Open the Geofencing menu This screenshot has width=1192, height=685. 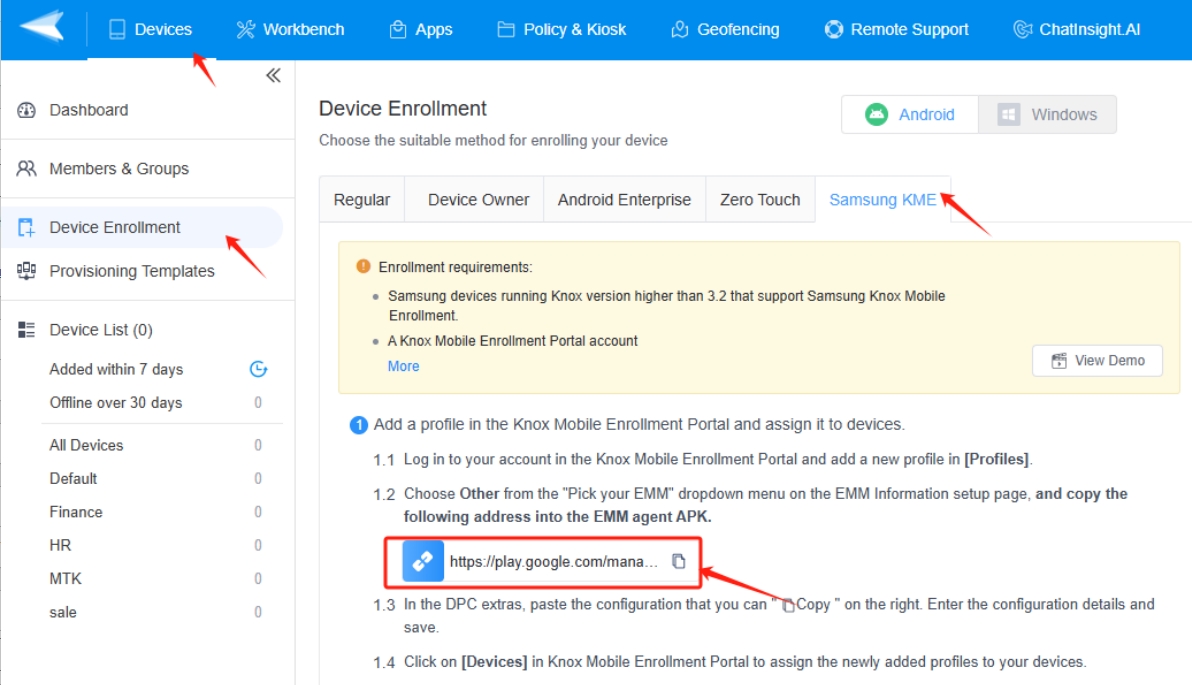pos(724,30)
